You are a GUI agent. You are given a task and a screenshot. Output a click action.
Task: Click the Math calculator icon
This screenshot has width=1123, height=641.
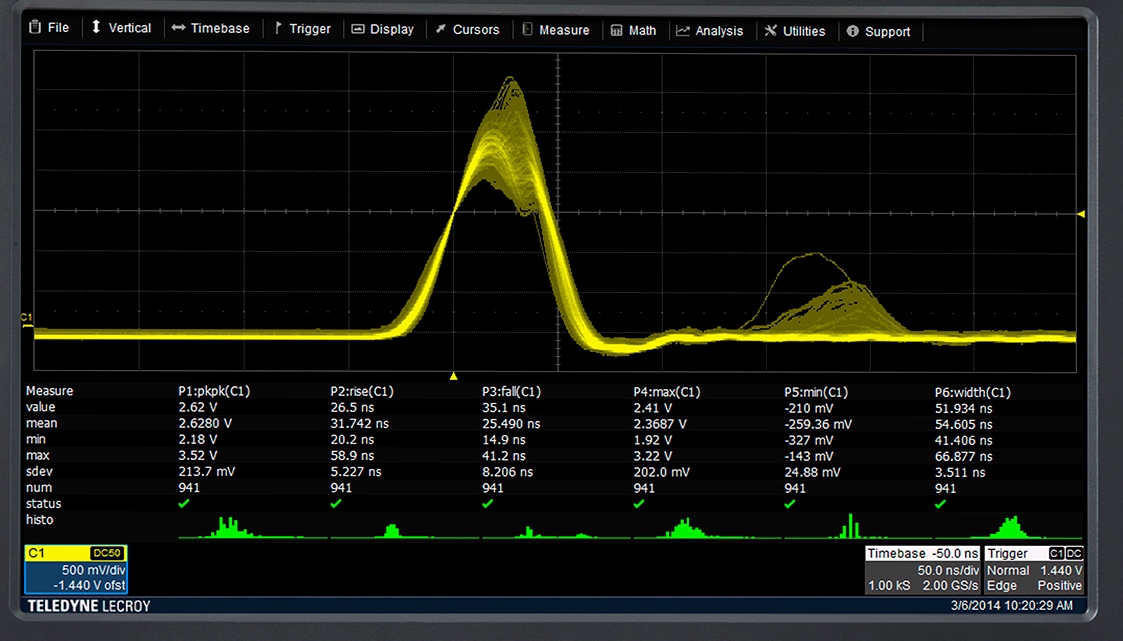(616, 31)
